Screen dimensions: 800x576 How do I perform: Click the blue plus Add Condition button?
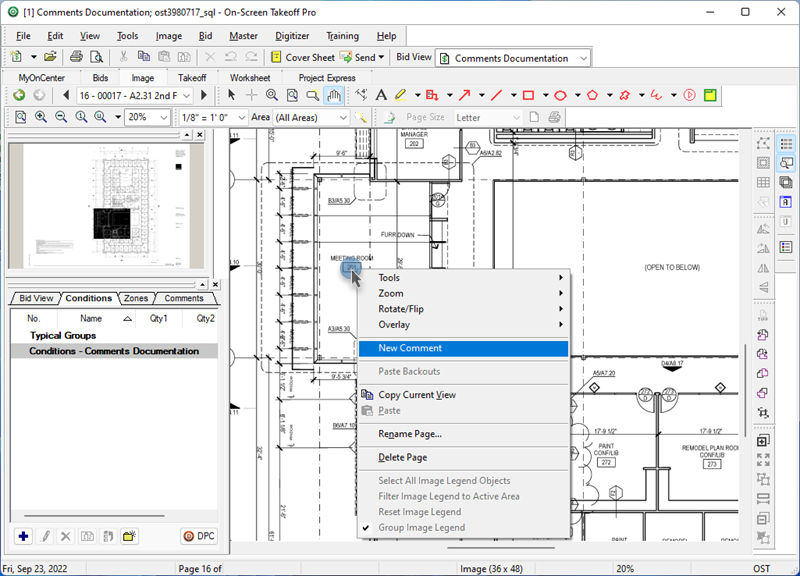point(23,536)
